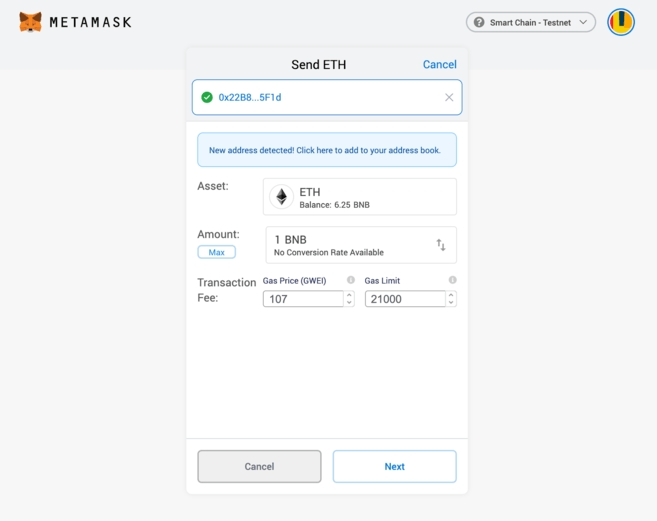Show Gas Price info tooltip icon

[x=351, y=280]
